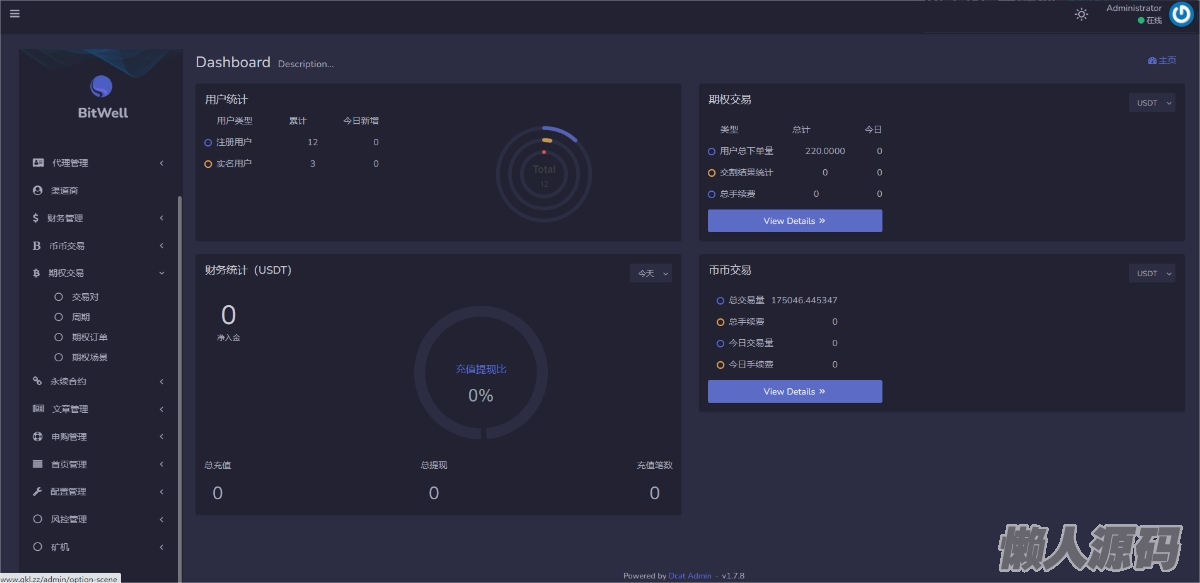
Task: Click the 今日手续费 label
Action: pyautogui.click(x=751, y=365)
